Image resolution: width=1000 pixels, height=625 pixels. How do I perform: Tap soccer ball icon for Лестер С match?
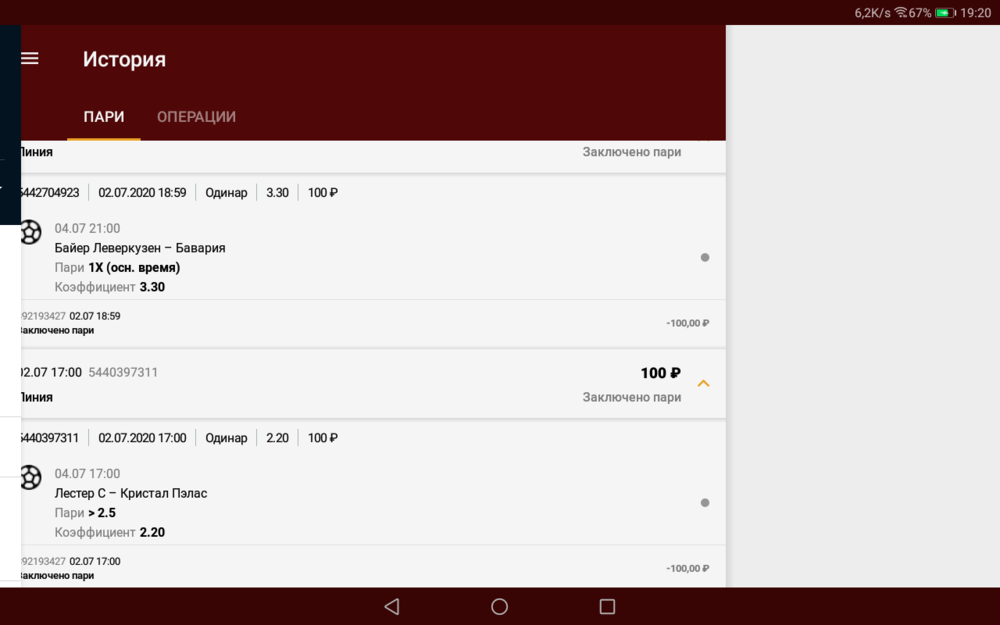click(30, 478)
